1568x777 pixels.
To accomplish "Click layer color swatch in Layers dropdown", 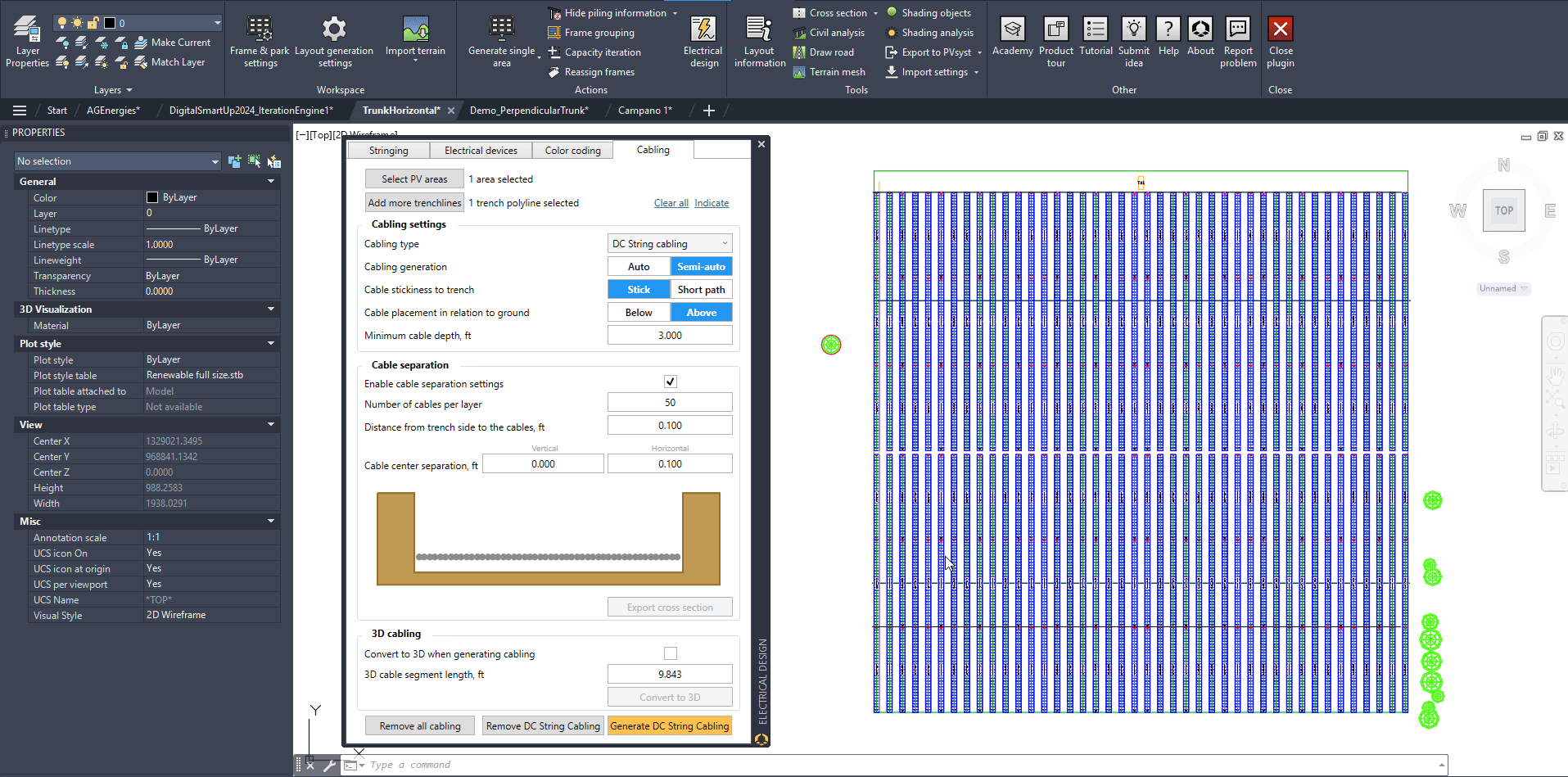I will pyautogui.click(x=110, y=23).
